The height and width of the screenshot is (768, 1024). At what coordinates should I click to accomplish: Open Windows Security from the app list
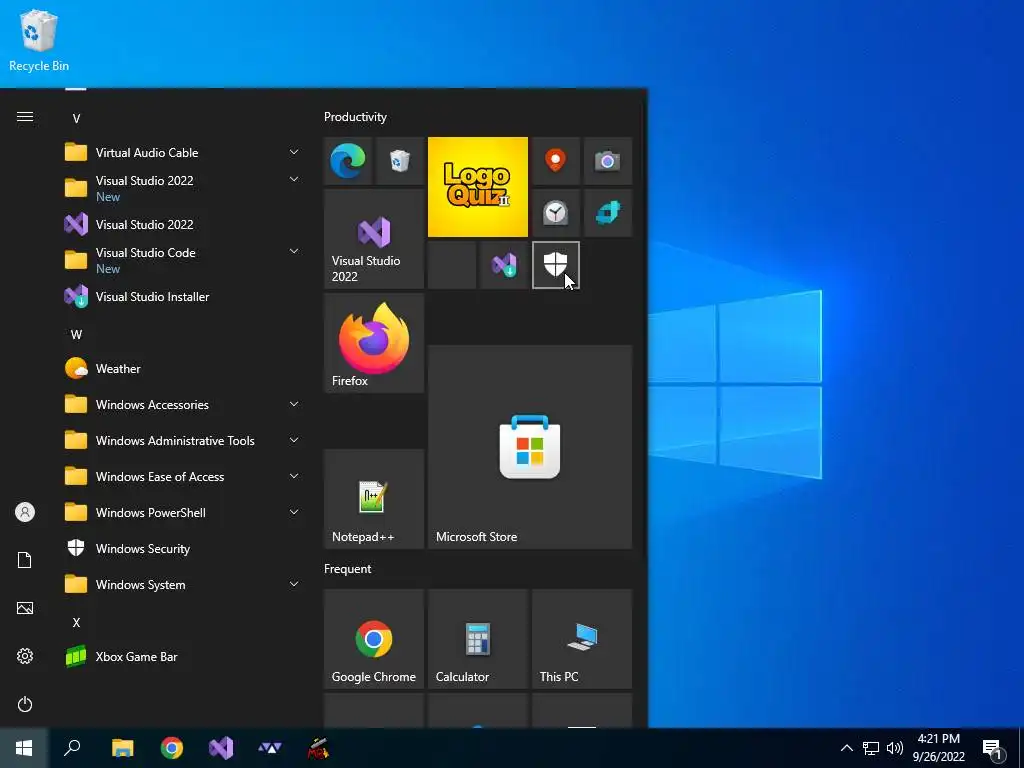pyautogui.click(x=183, y=549)
